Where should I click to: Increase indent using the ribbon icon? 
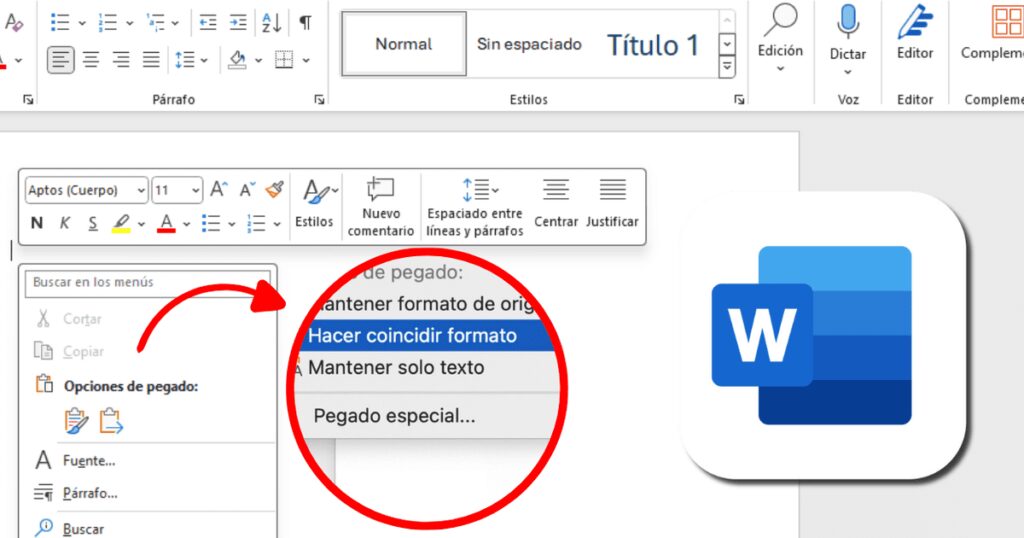(x=238, y=23)
